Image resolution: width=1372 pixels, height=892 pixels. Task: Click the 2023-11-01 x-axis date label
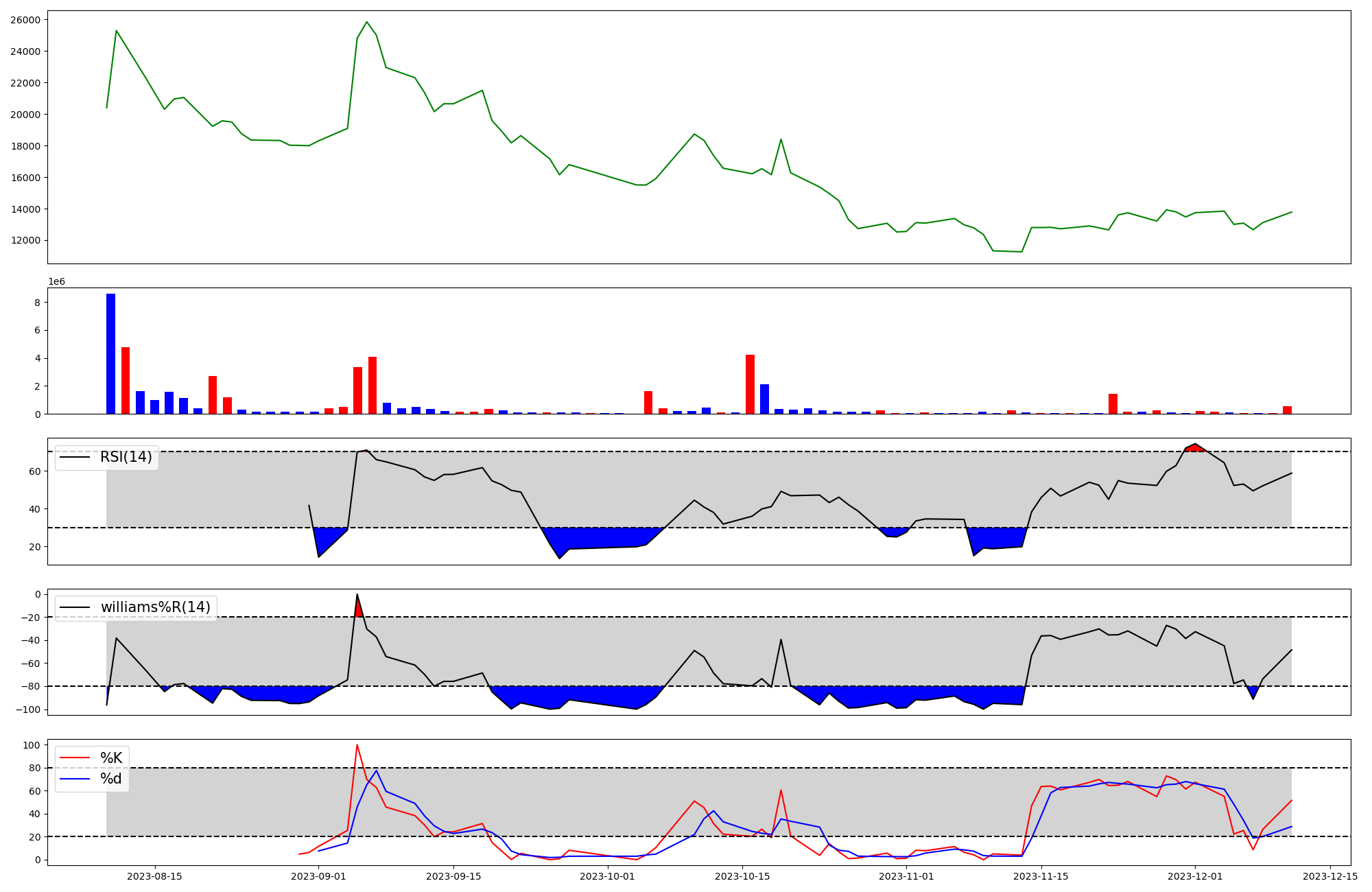[x=906, y=876]
